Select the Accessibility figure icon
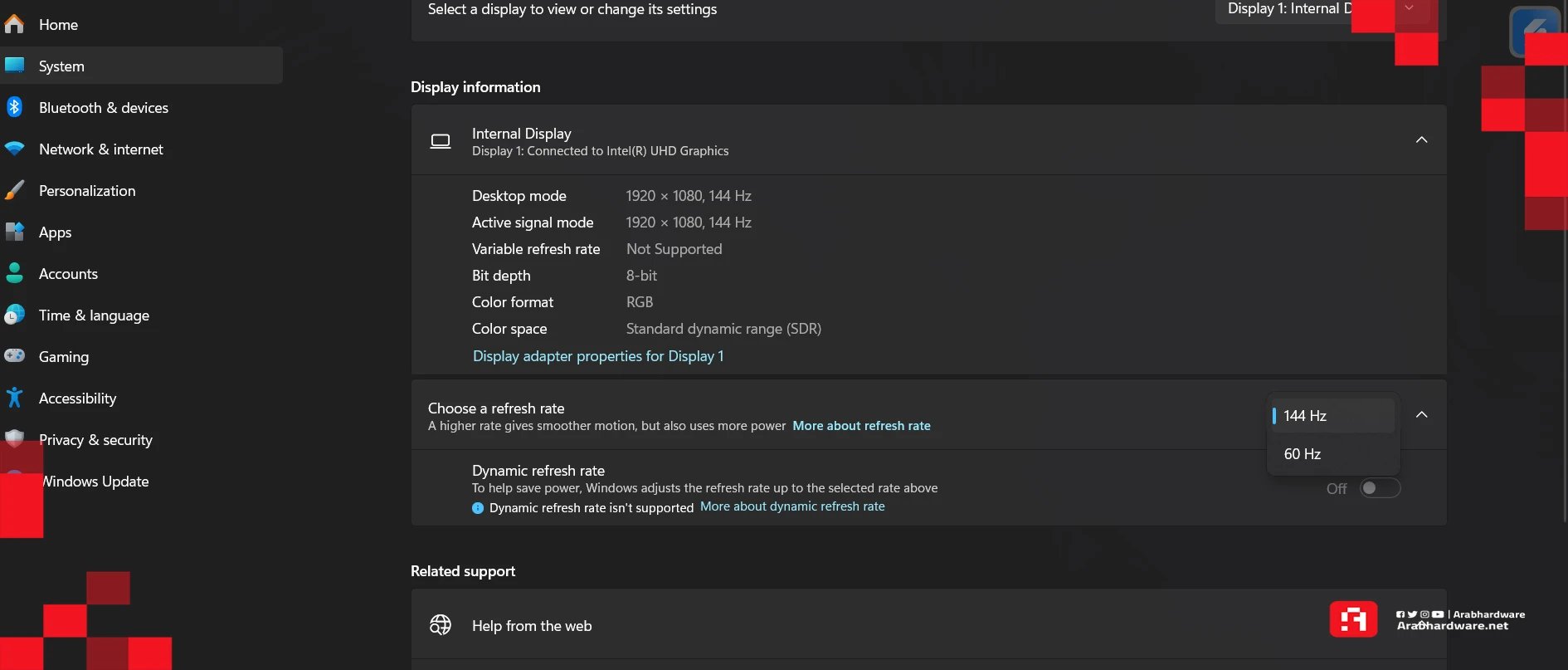 [14, 398]
